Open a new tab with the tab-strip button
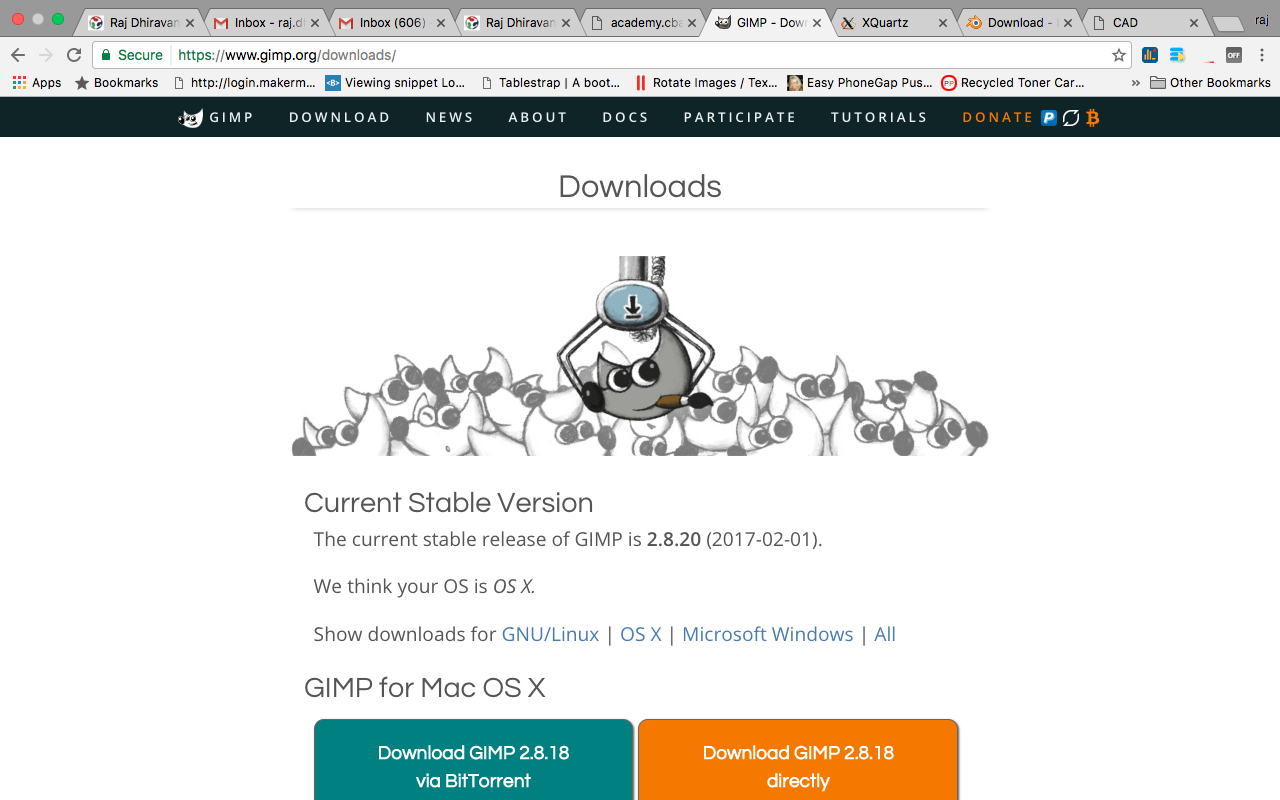Image resolution: width=1280 pixels, height=800 pixels. point(1227,23)
